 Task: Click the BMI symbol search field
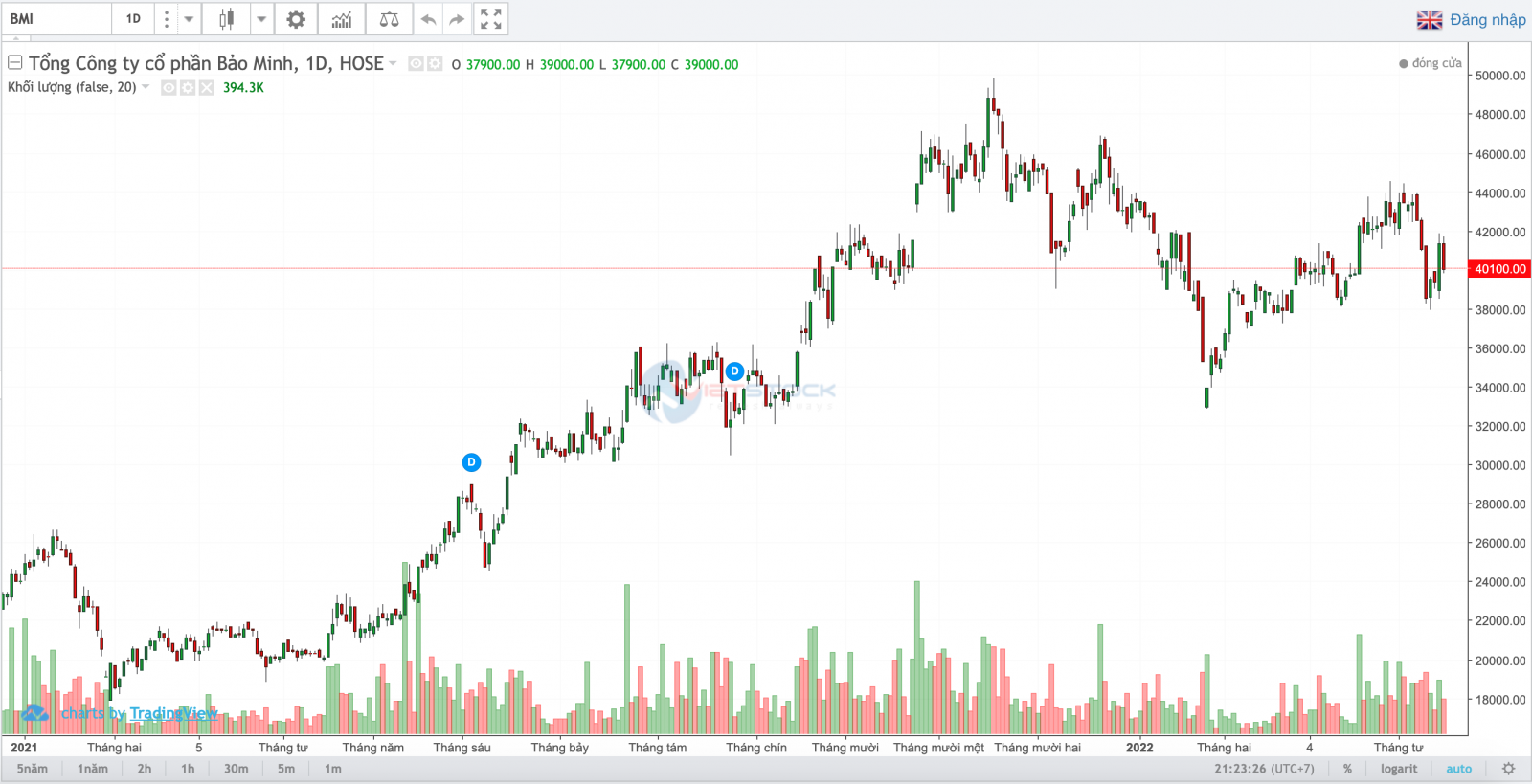pos(57,19)
